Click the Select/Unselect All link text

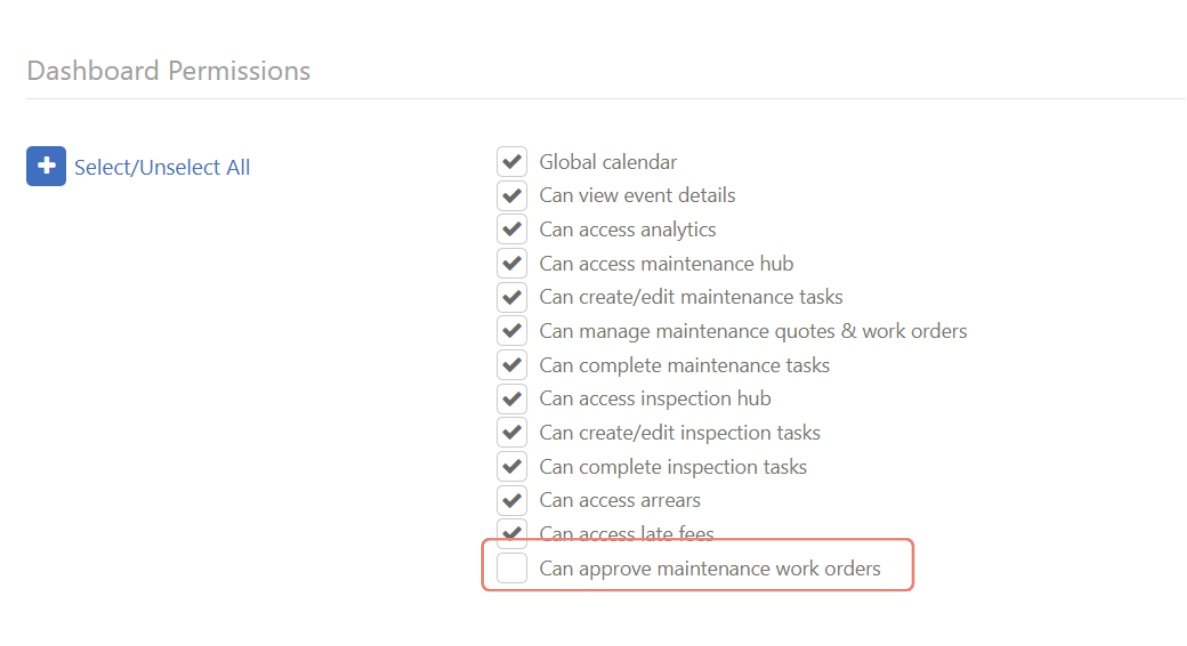pyautogui.click(x=162, y=167)
